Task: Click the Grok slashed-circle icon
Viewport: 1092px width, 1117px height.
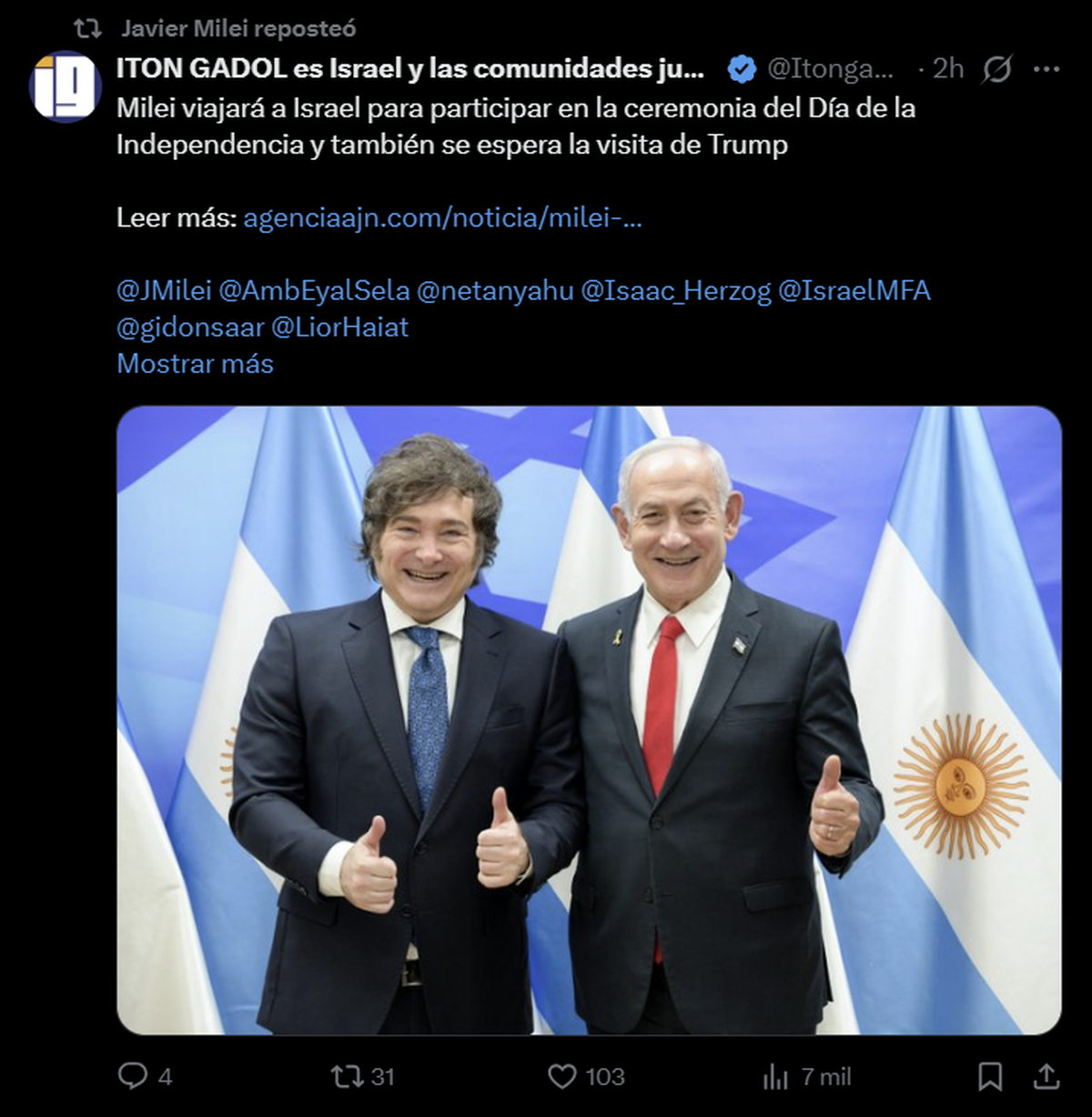Action: [997, 69]
